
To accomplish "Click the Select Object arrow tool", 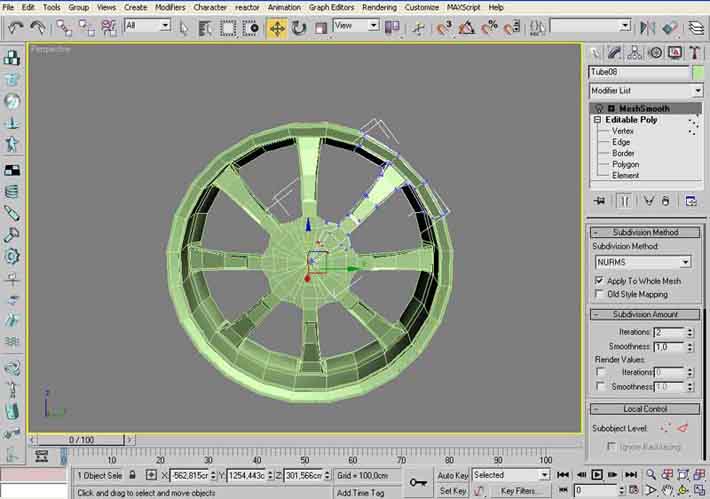I will click(184, 27).
